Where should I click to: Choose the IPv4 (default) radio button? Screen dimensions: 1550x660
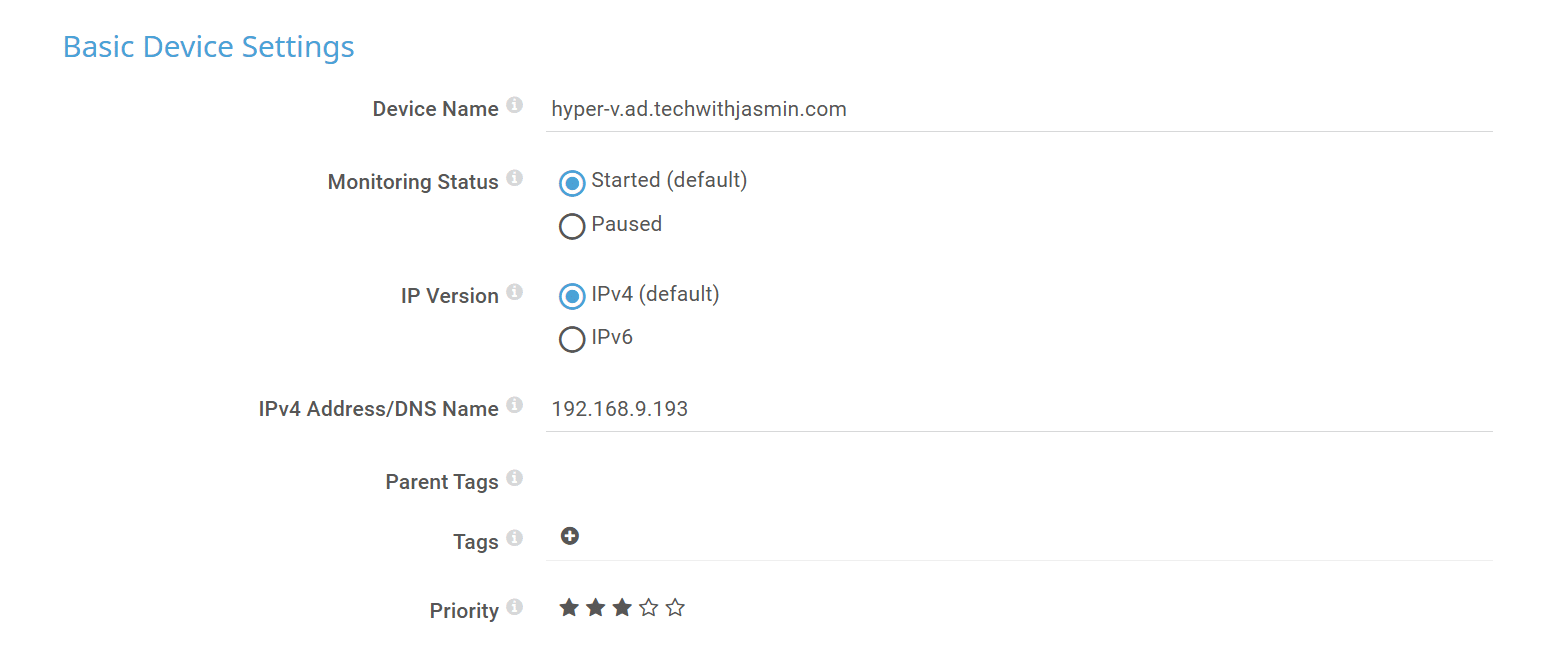pos(572,297)
